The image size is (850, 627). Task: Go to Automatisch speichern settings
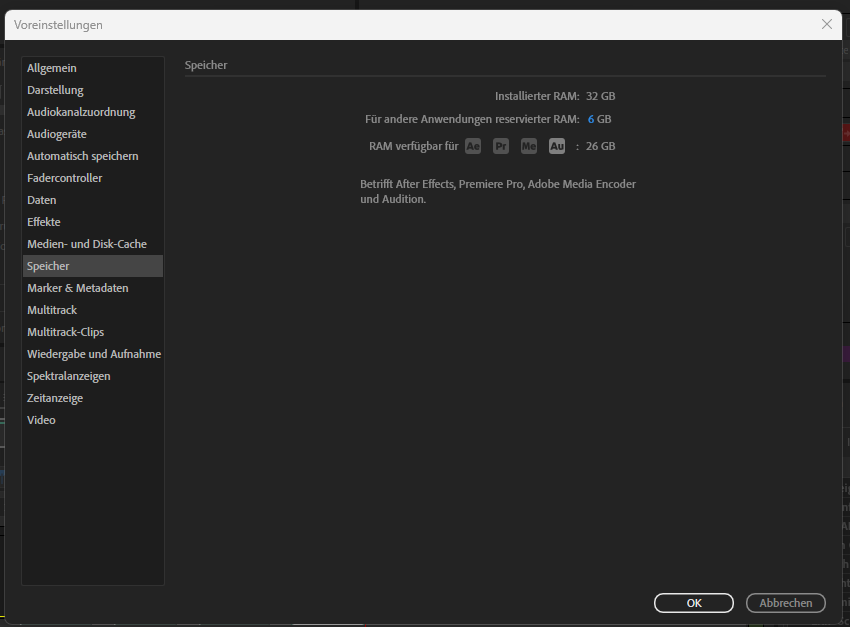pyautogui.click(x=81, y=155)
